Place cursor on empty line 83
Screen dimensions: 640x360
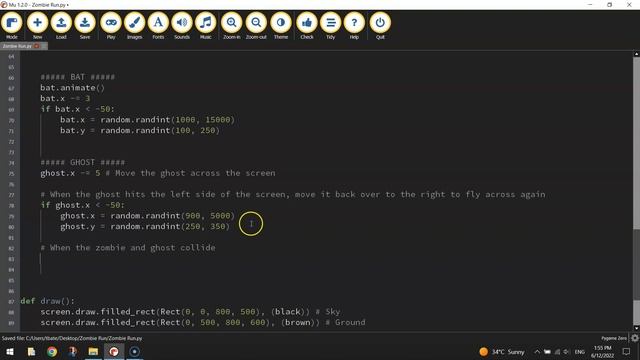click(327, 259)
